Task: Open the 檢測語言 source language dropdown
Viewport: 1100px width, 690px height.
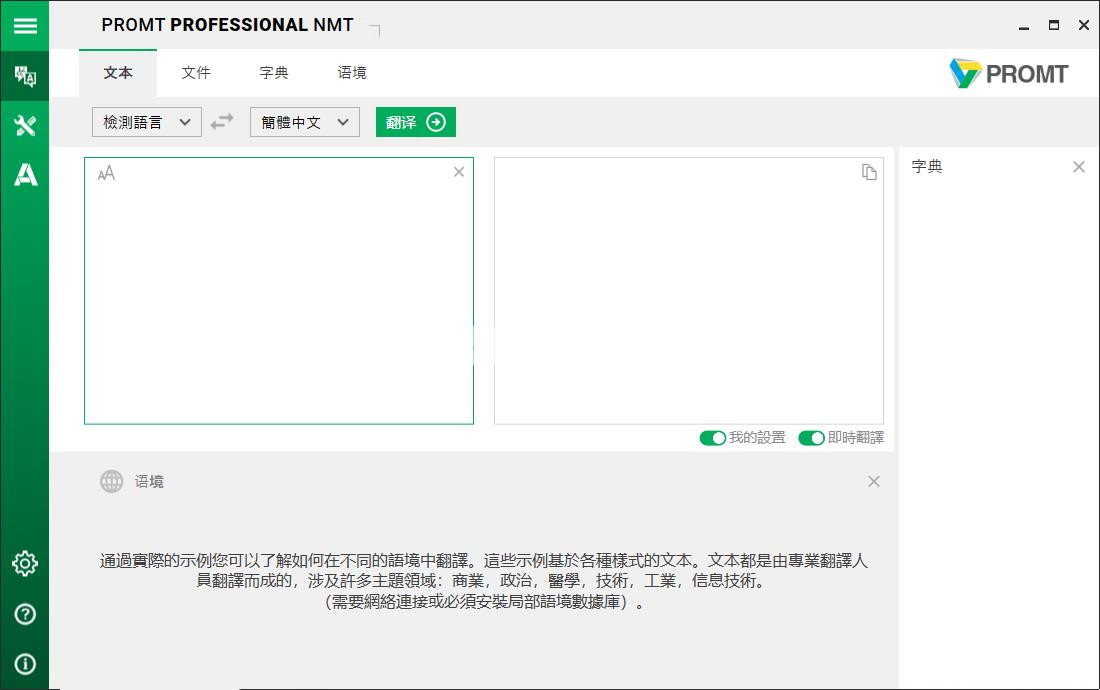Action: click(147, 122)
